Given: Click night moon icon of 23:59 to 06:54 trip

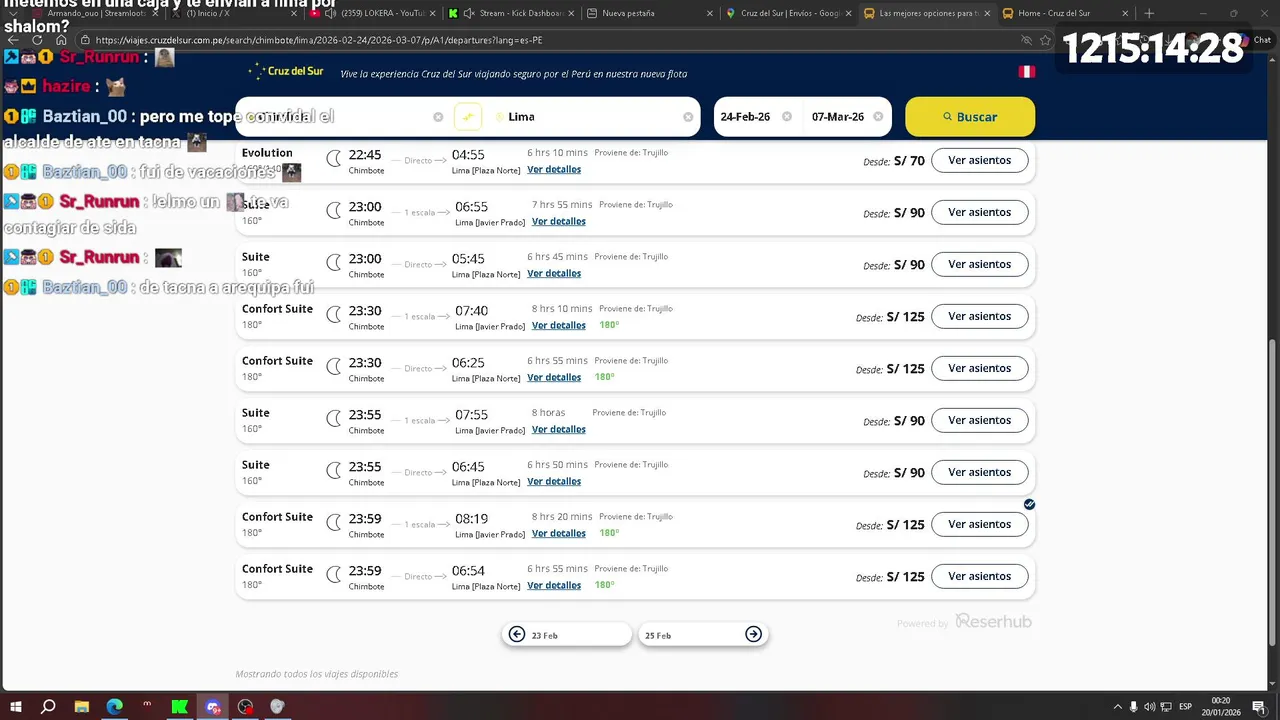Looking at the screenshot, I should click(x=334, y=574).
